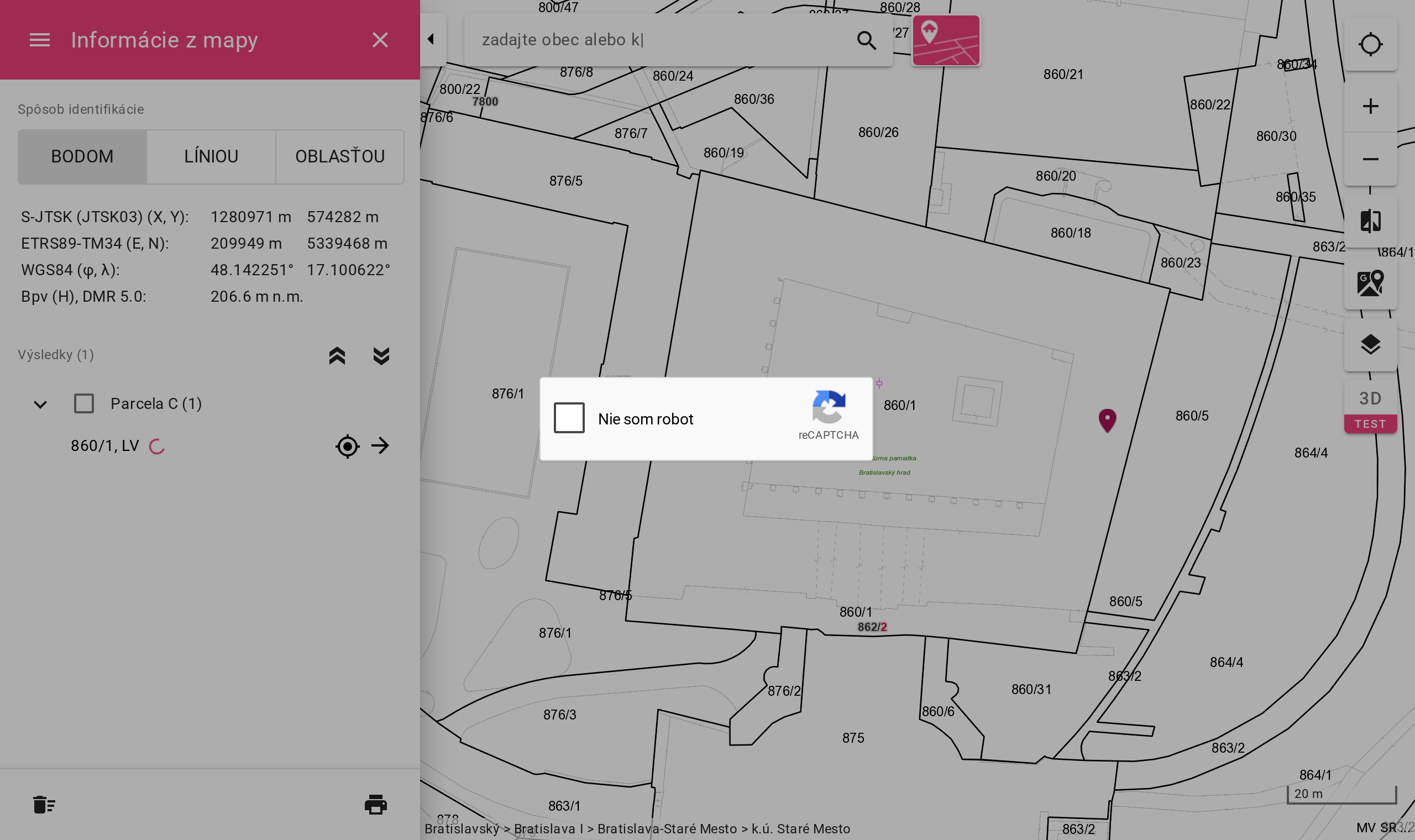Select OBLASŤOU identification mode
The width and height of the screenshot is (1415, 840).
(x=339, y=156)
